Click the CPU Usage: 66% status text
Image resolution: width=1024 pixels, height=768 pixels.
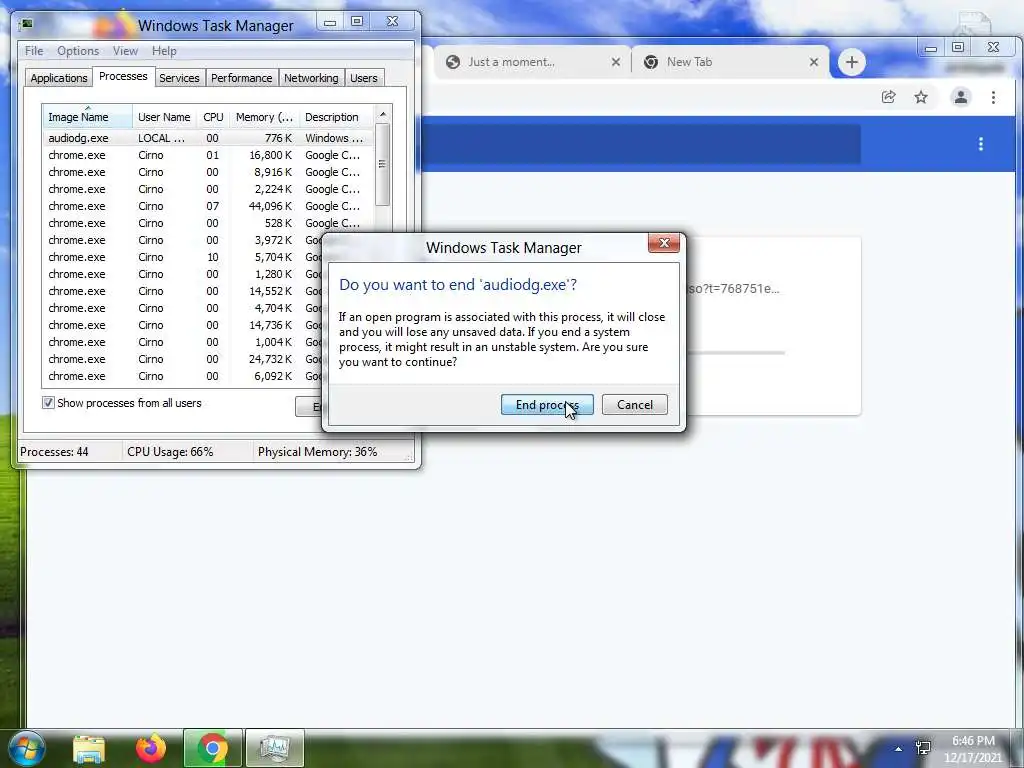170,451
